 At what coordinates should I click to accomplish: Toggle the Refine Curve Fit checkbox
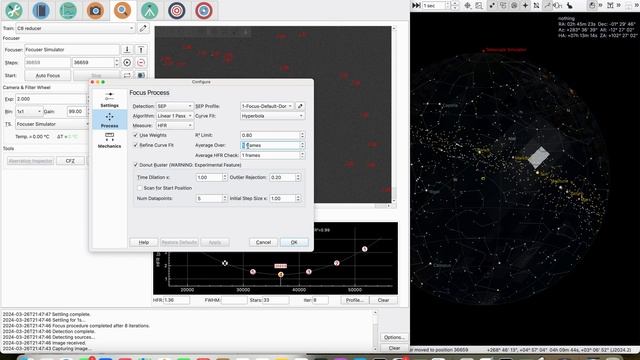[136, 145]
